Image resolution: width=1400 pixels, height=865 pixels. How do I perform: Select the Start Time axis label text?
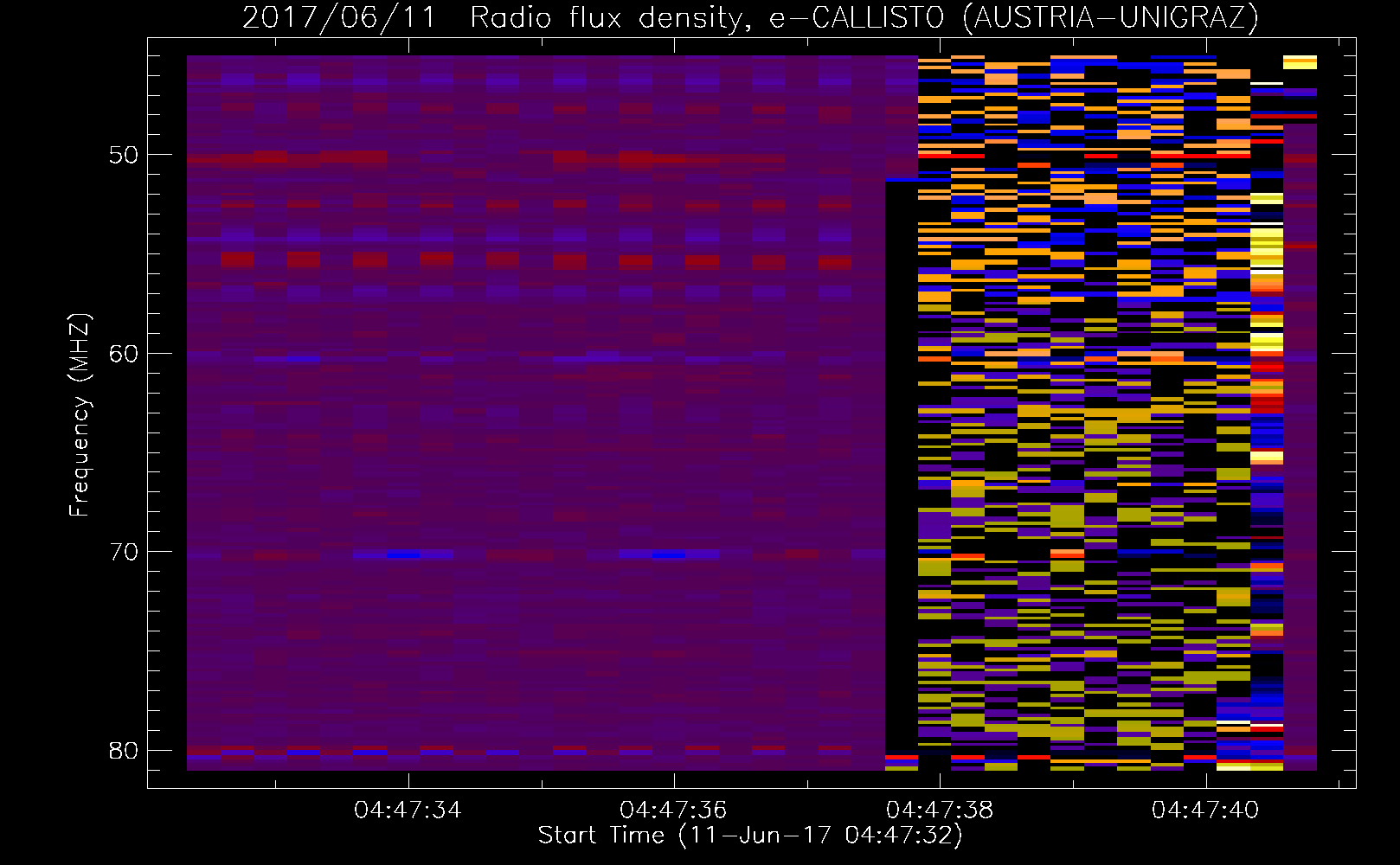point(750,836)
